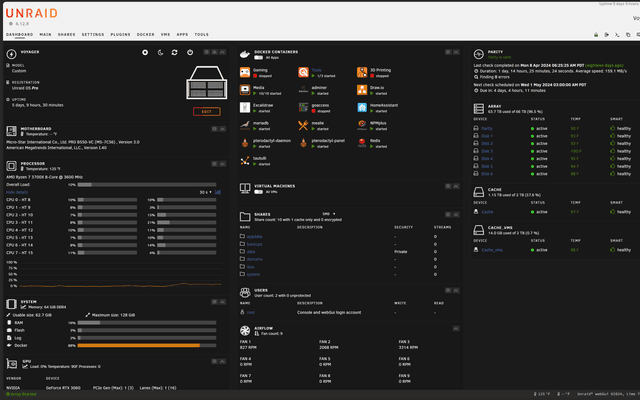Collapse the Airflow panel
Screen dimensions: 640x400
point(456,329)
